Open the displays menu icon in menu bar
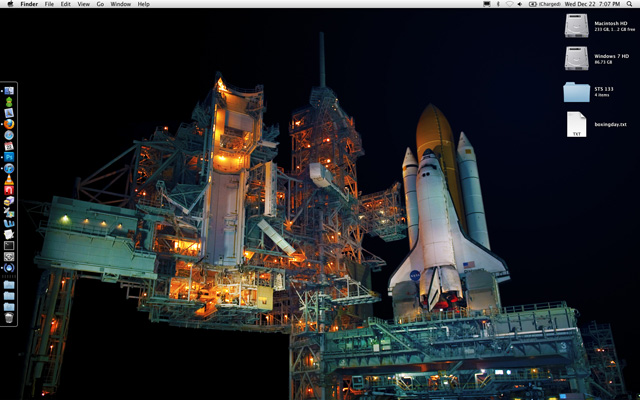Image resolution: width=640 pixels, height=400 pixels. (x=487, y=4)
